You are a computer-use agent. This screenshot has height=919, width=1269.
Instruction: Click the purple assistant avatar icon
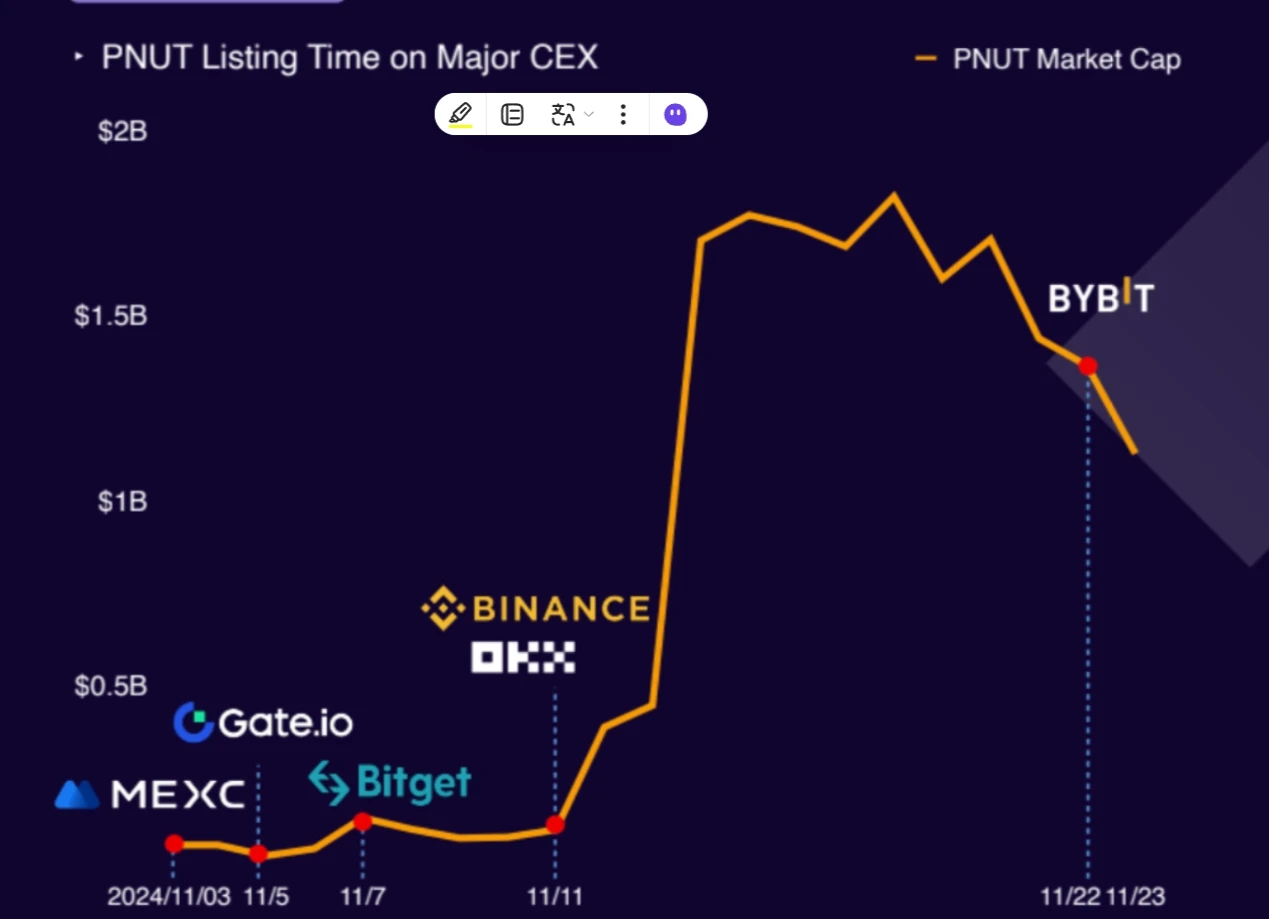point(676,114)
